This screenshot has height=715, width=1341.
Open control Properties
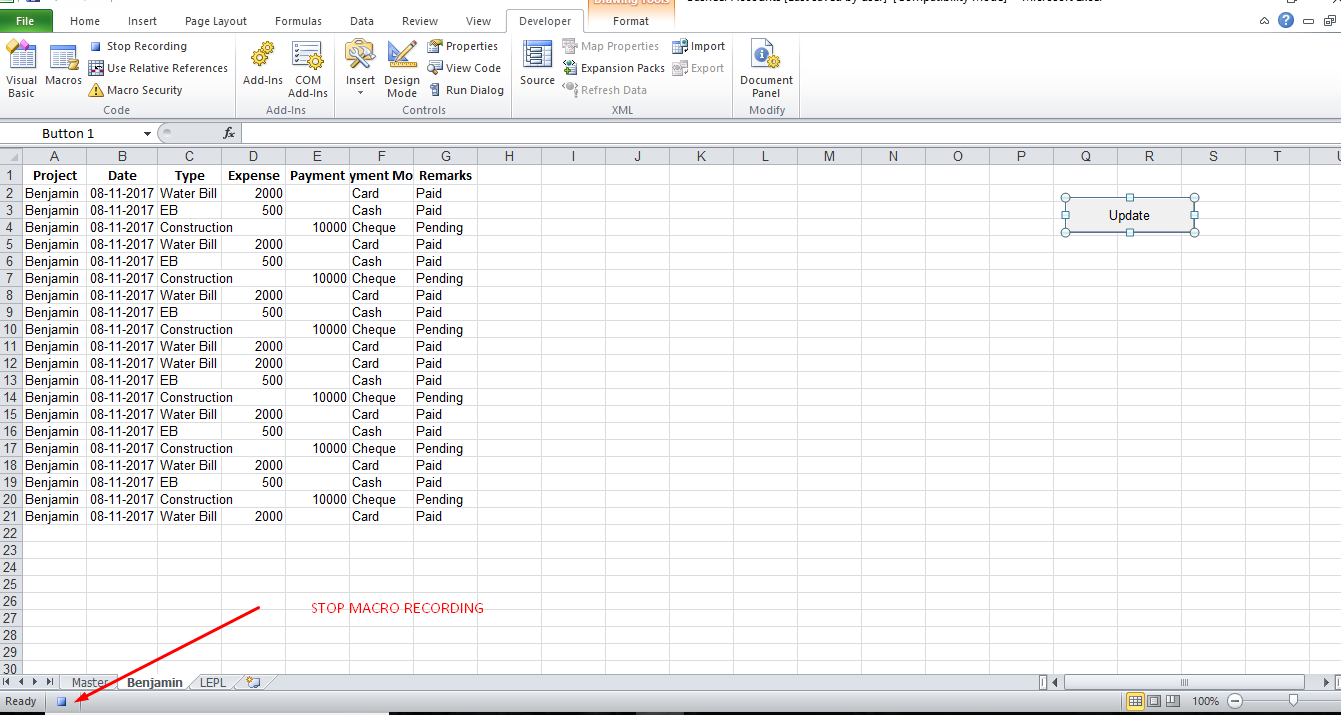coord(463,46)
